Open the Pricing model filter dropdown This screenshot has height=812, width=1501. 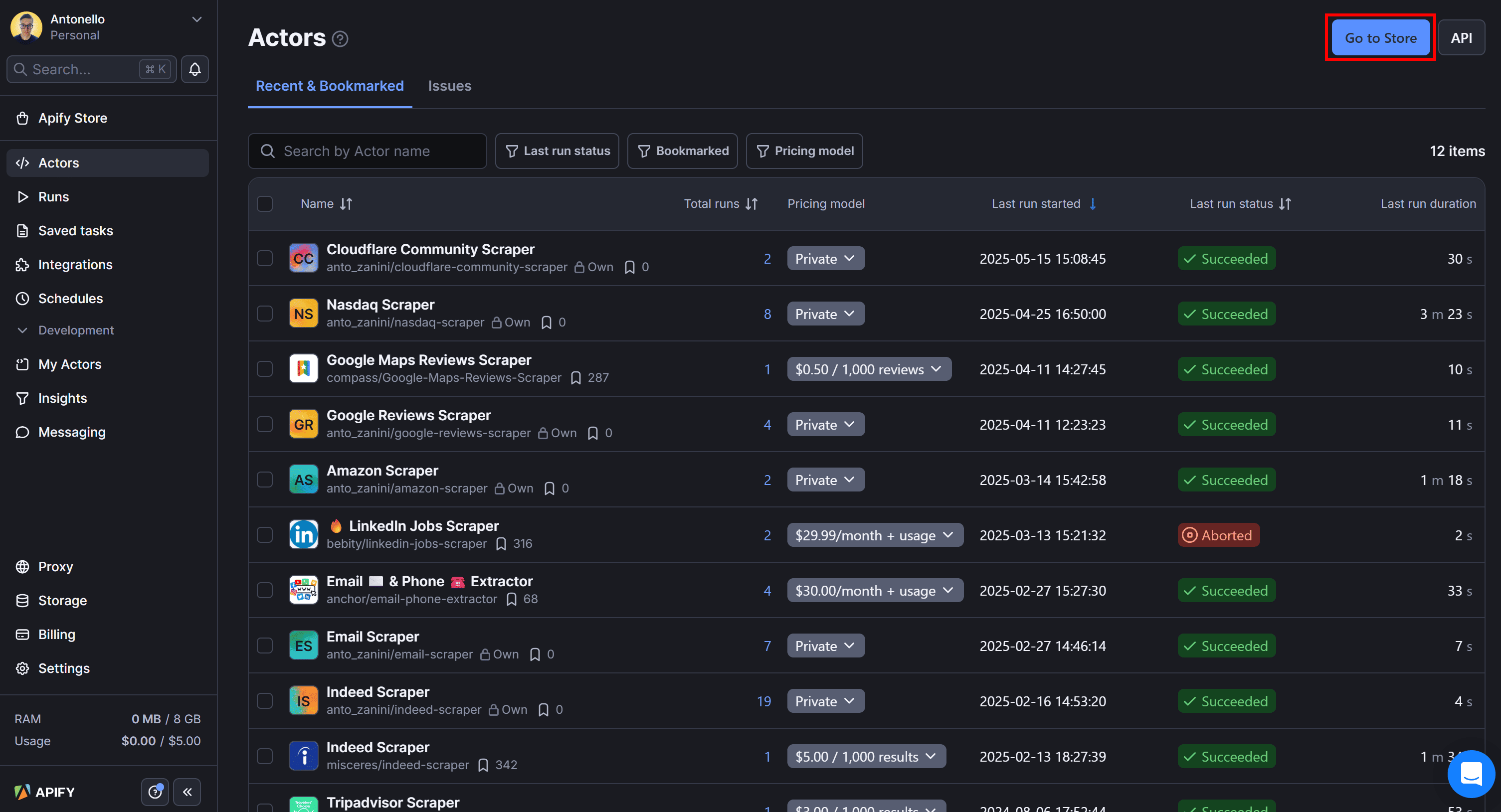804,151
